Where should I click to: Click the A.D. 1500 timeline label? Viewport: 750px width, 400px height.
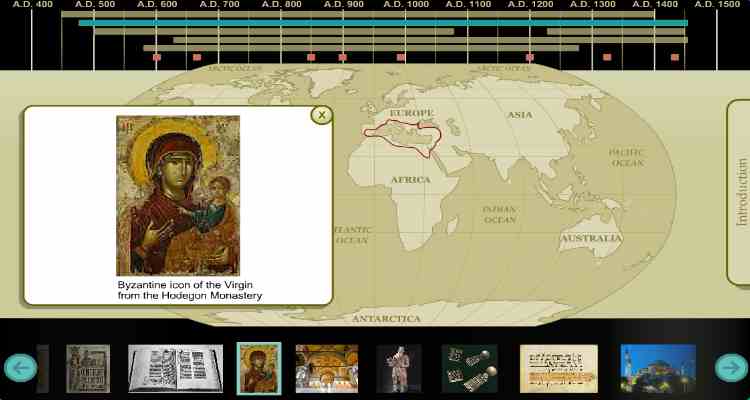click(717, 4)
